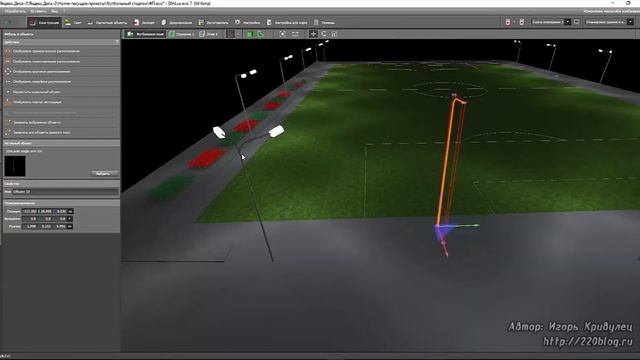Click the Позиционирование section header
The image size is (640, 360).
tap(61, 203)
